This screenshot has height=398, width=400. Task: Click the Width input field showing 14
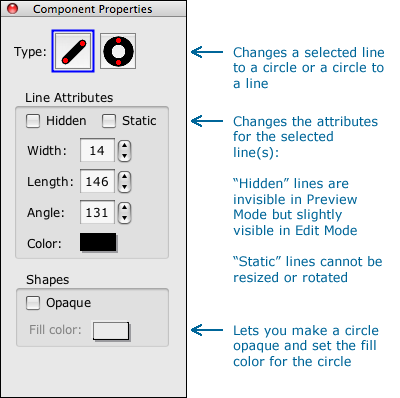97,151
